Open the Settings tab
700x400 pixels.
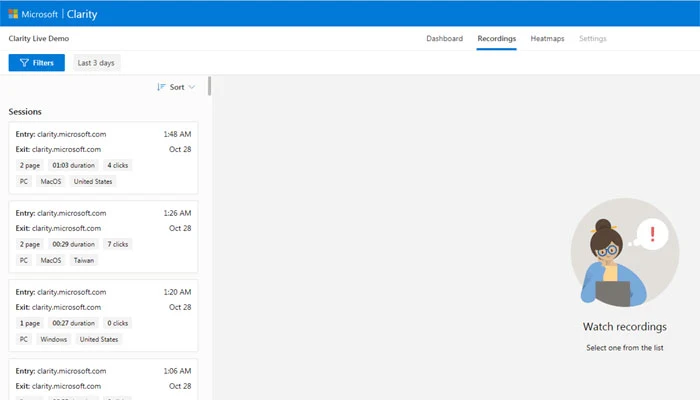[x=592, y=38]
